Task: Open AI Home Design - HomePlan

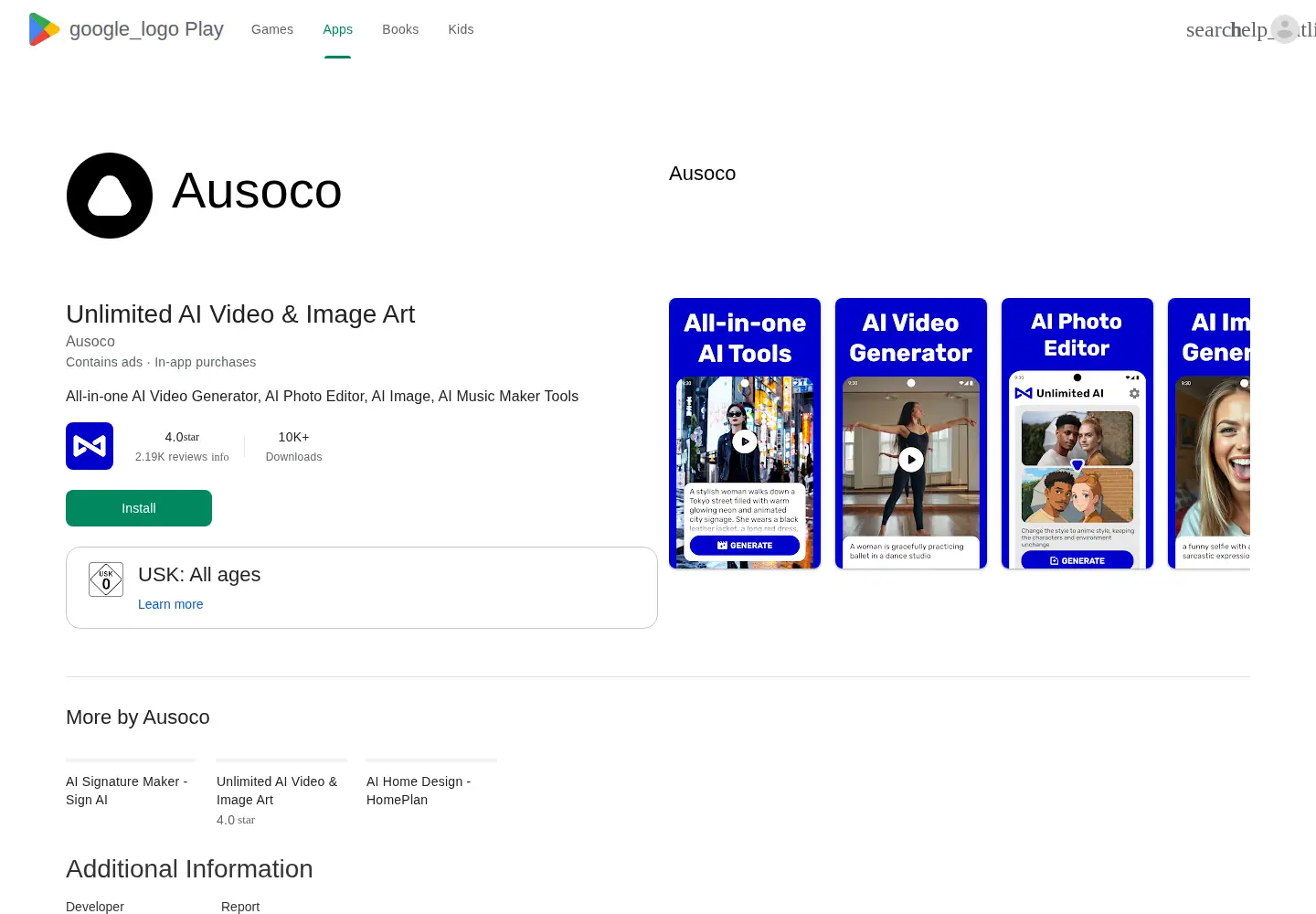Action: coord(431,791)
